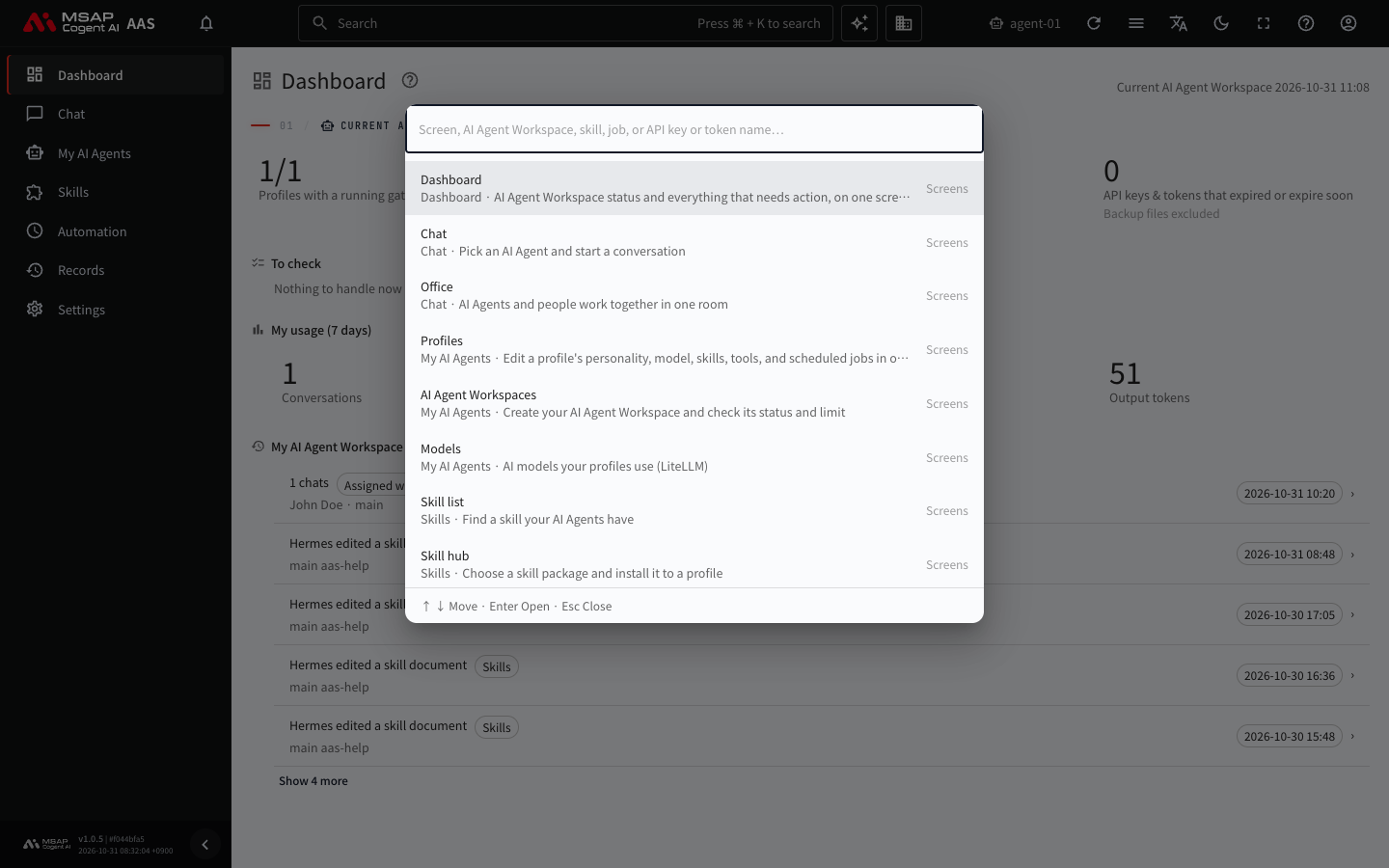Image resolution: width=1389 pixels, height=868 pixels.
Task: Select the Skill list result
Action: (694, 510)
